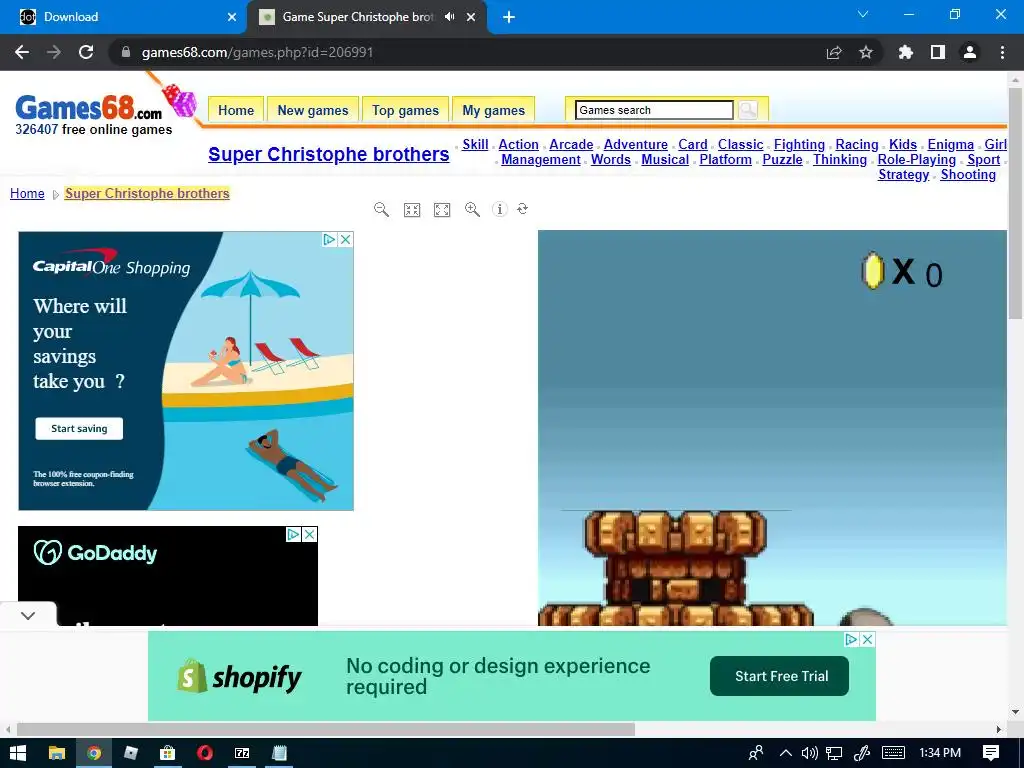The image size is (1024, 768).
Task: Open the game info icon
Action: tap(500, 209)
